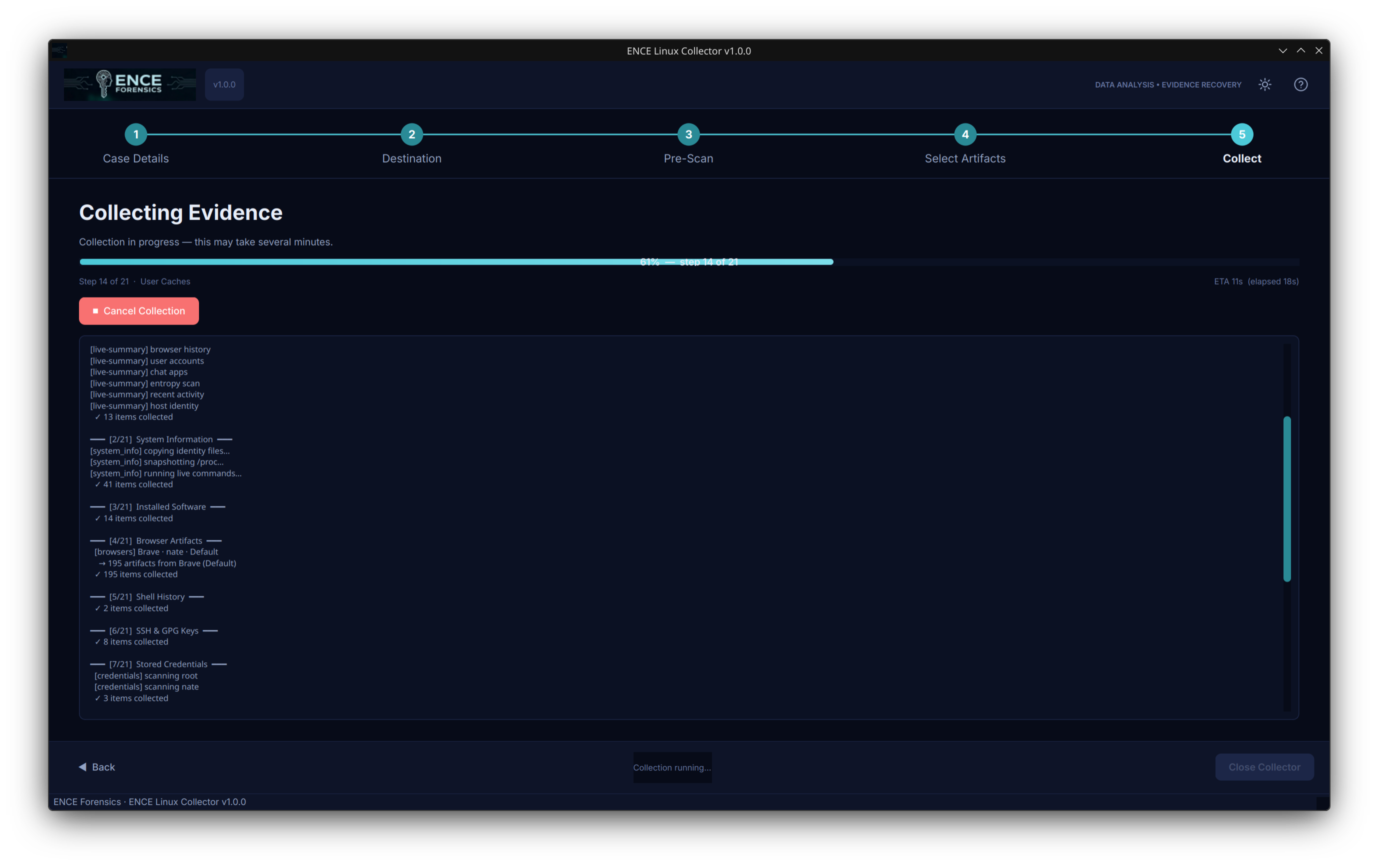This screenshot has height=868, width=1378.
Task: Click the '[7/21] Stored Credentials' log header
Action: (x=158, y=664)
